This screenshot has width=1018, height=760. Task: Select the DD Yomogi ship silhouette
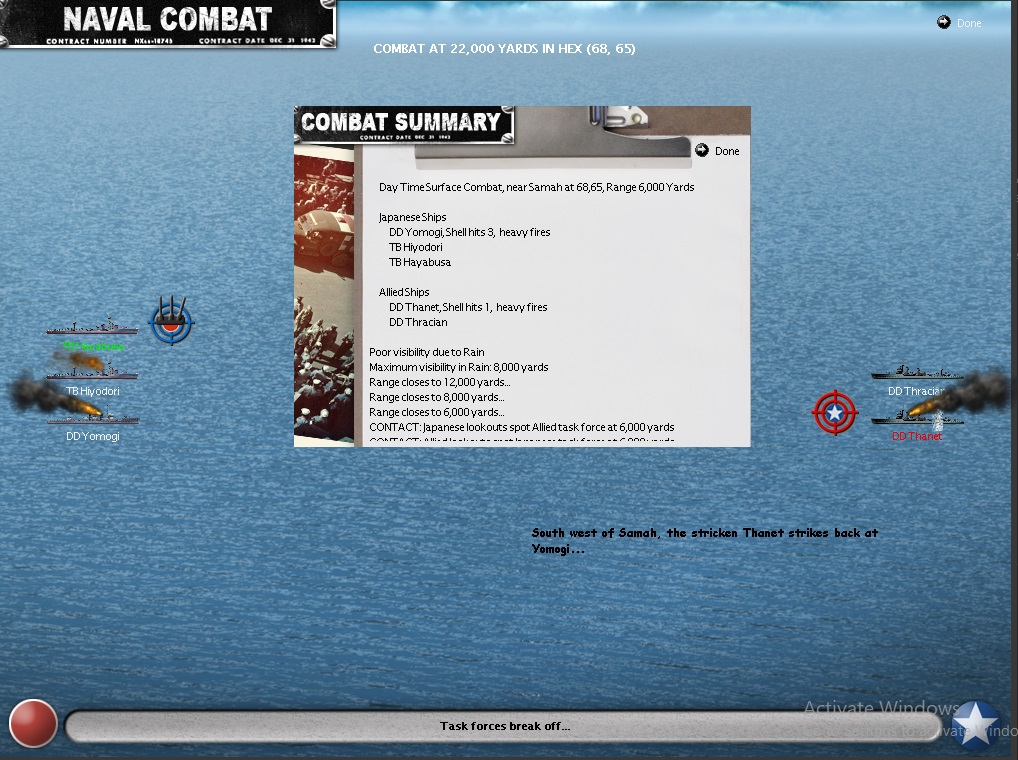93,417
